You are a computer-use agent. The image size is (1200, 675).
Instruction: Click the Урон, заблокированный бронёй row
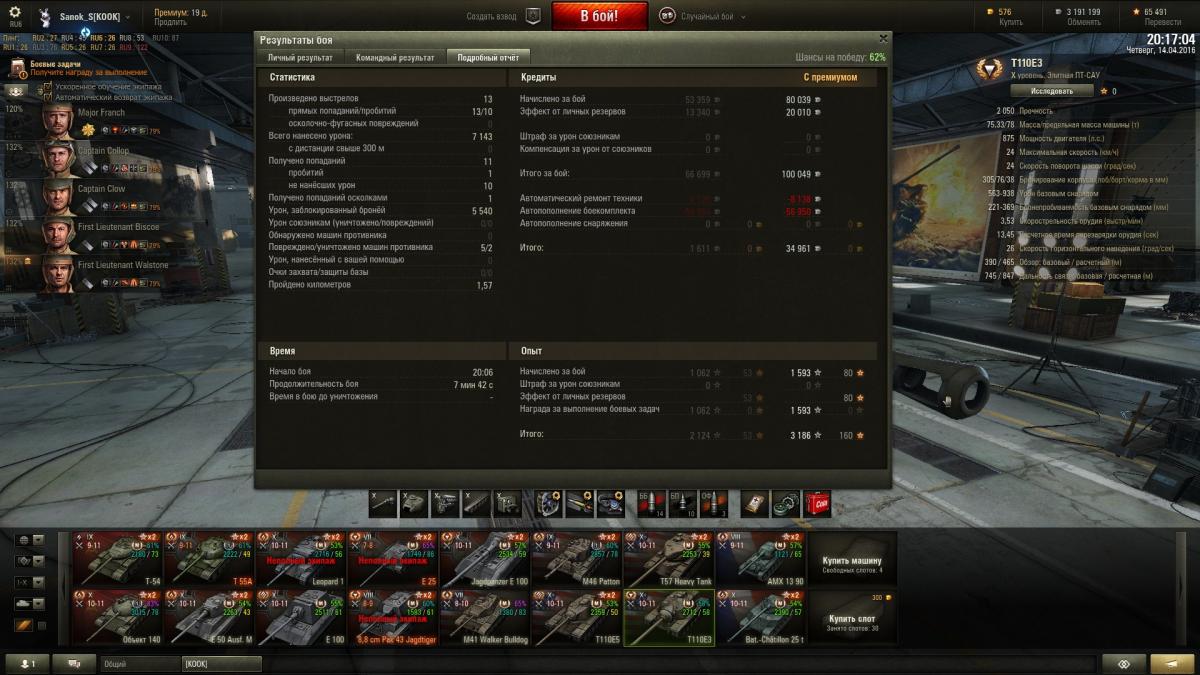[381, 211]
